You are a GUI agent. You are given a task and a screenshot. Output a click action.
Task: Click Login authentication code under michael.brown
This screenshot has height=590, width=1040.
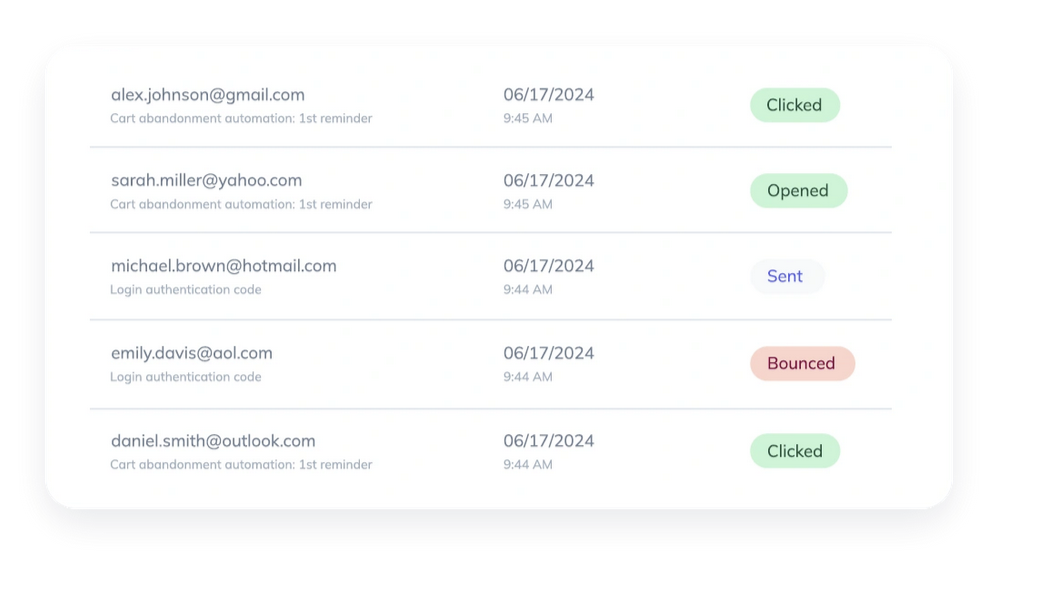pyautogui.click(x=186, y=290)
